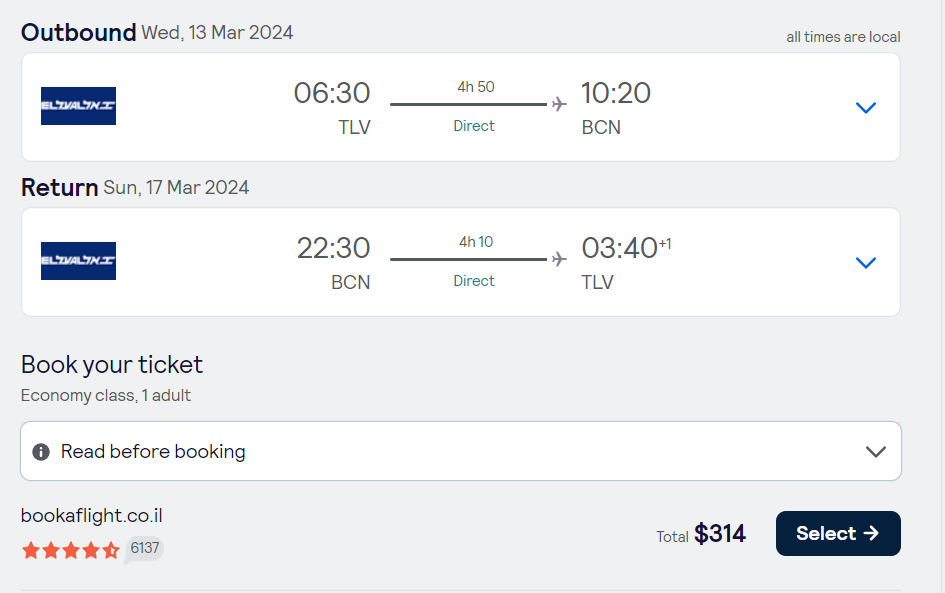Expand return flight details chevron

point(866,263)
